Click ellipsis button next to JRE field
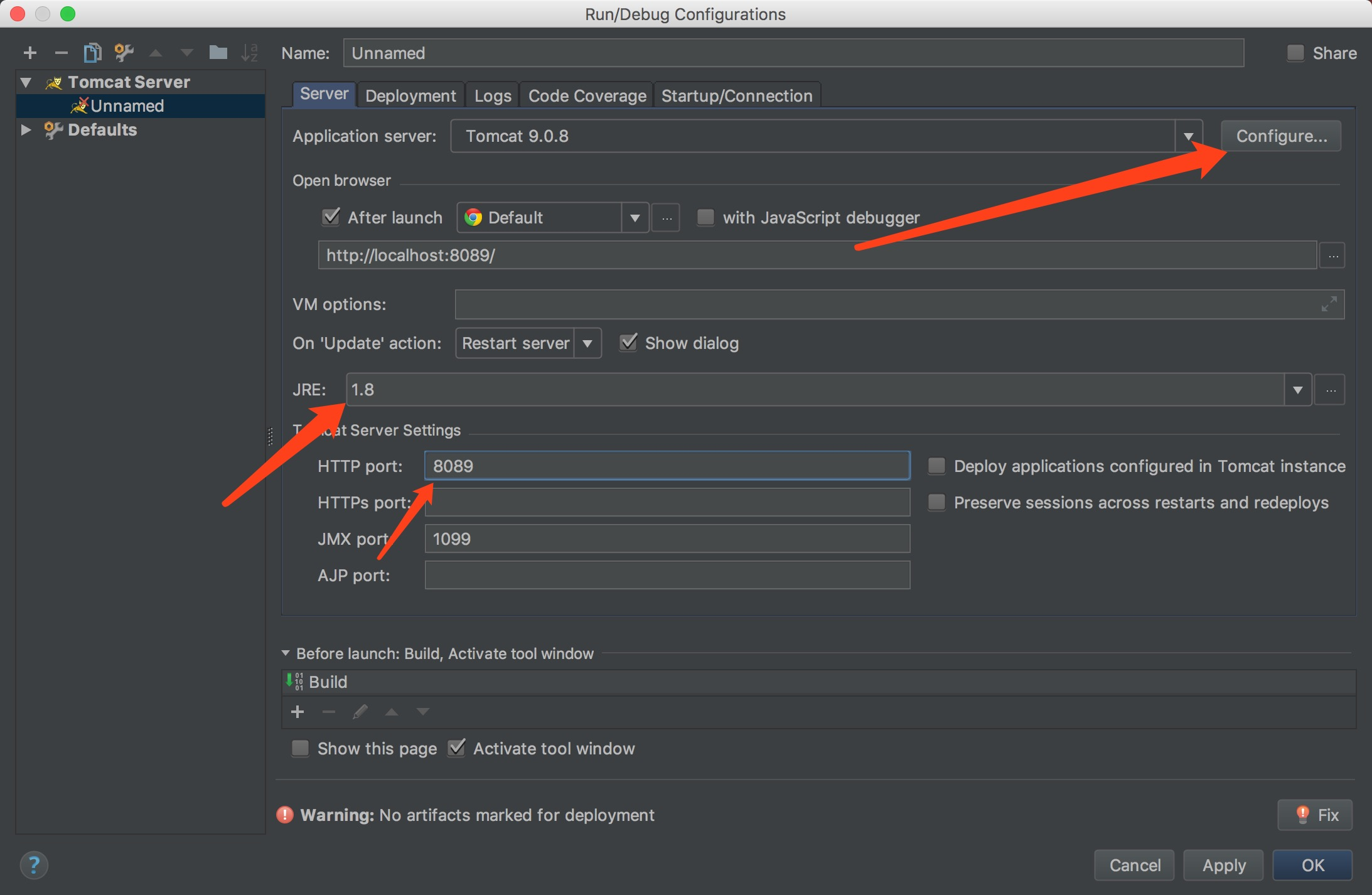This screenshot has width=1372, height=895. click(1330, 390)
